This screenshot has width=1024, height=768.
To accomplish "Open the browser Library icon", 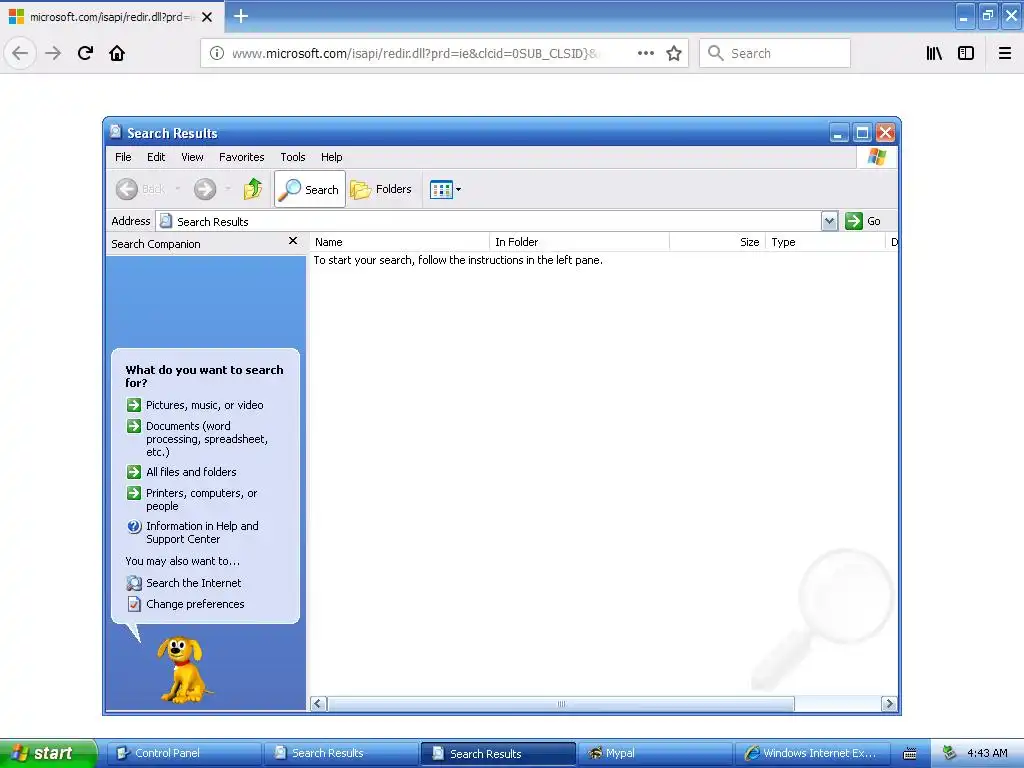I will [x=934, y=53].
